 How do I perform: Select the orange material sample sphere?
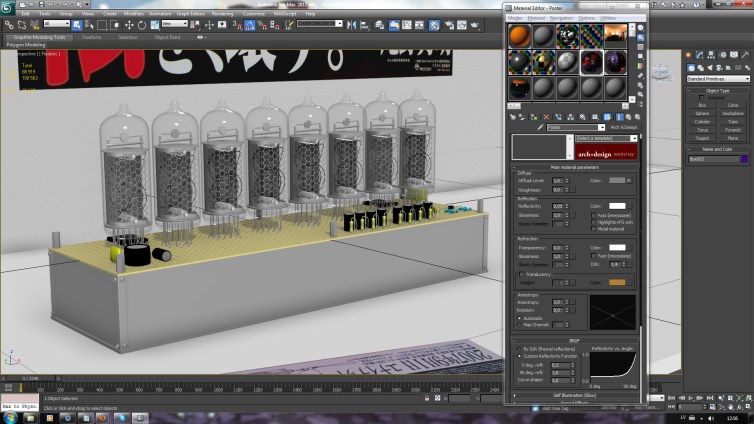519,37
